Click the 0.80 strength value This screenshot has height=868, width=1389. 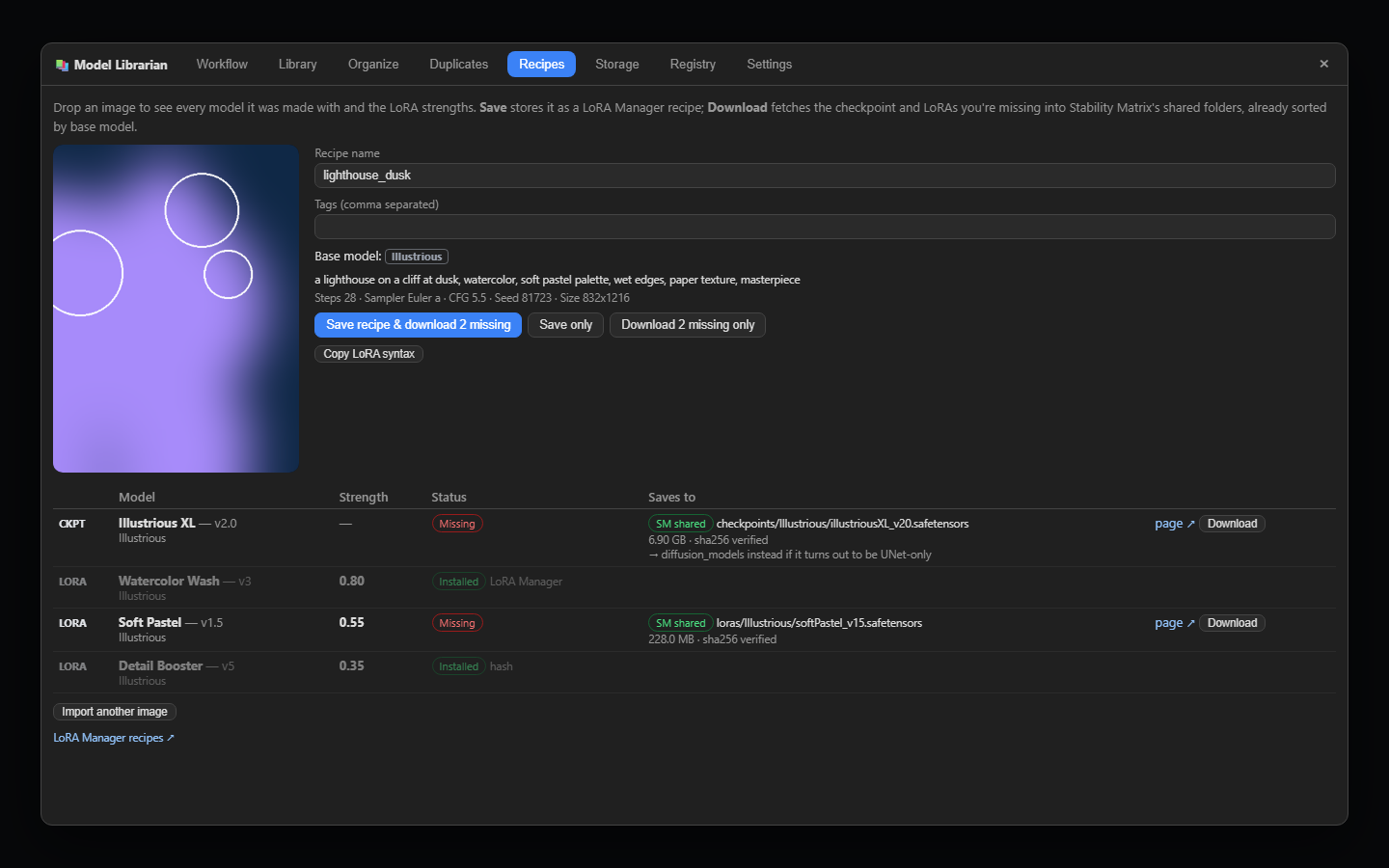pyautogui.click(x=352, y=581)
